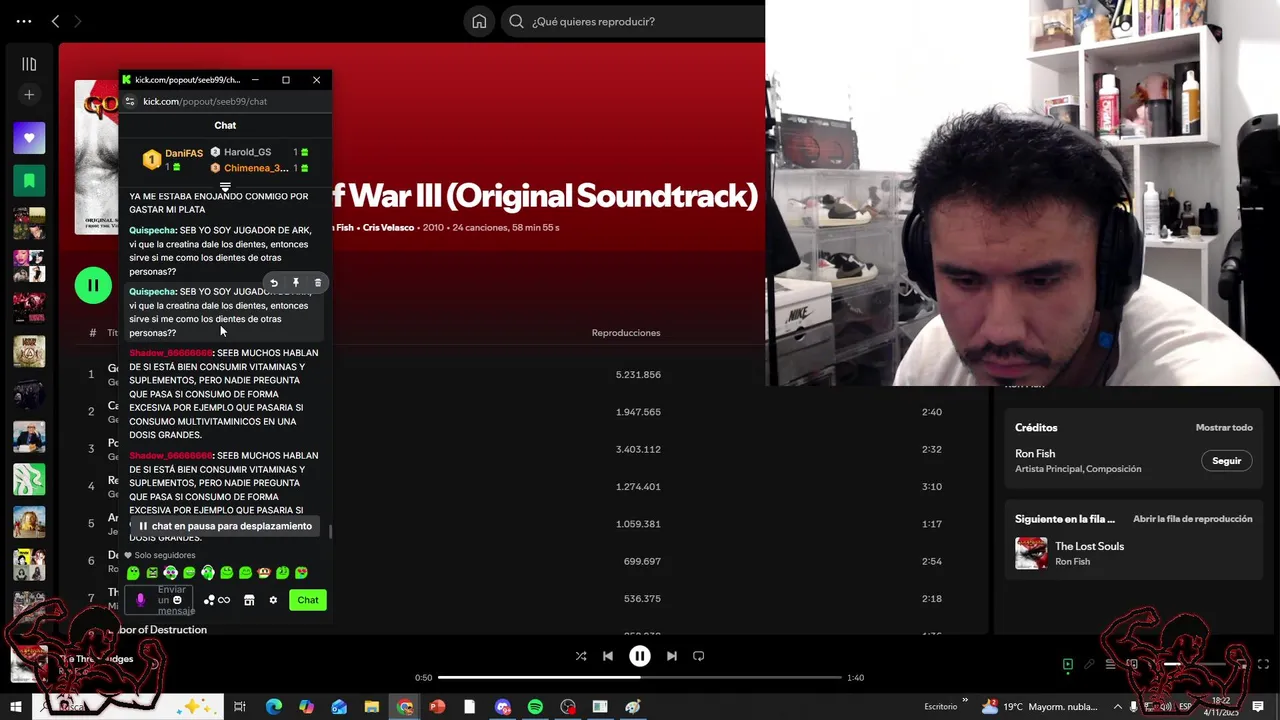Open emoji picker in chat message box
Screen dimensions: 1280x720
177,600
